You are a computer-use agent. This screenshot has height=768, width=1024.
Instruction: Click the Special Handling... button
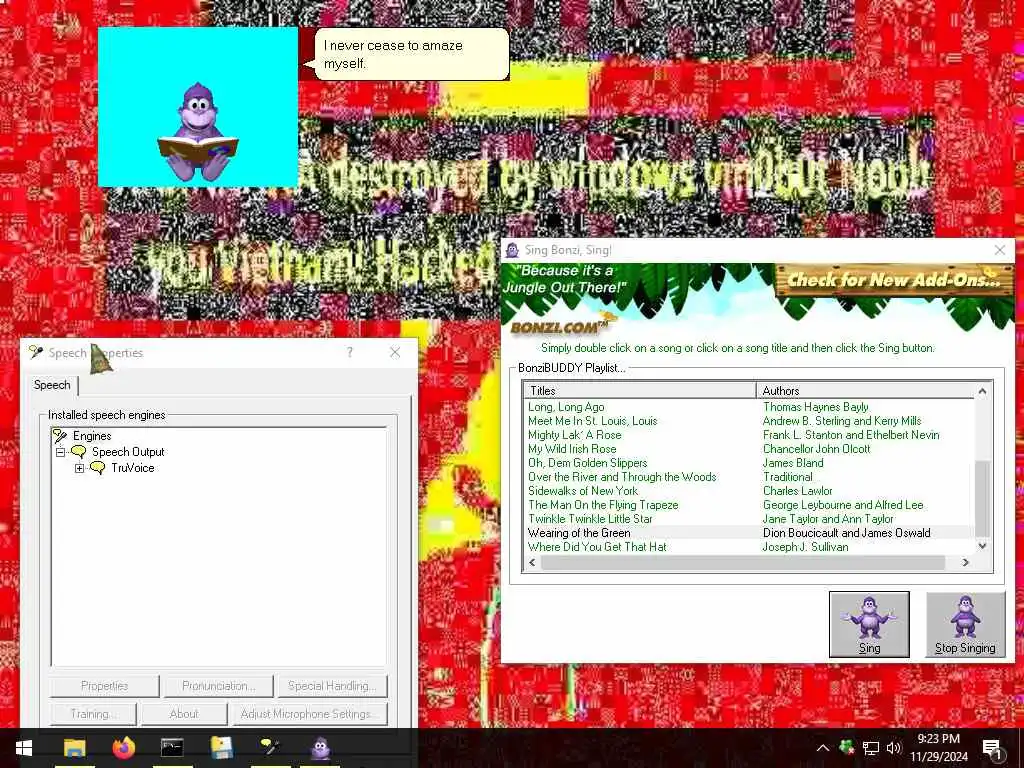[332, 686]
